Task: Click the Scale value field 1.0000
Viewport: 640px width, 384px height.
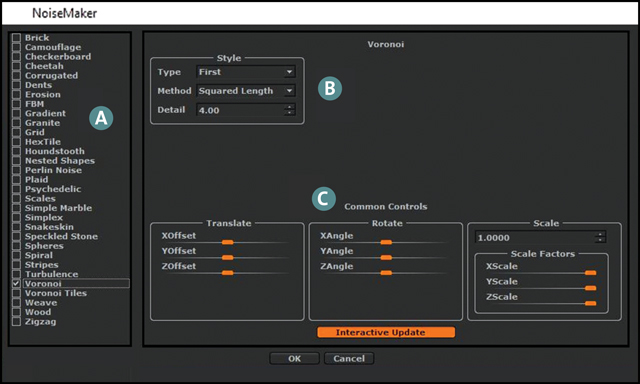Action: (535, 238)
